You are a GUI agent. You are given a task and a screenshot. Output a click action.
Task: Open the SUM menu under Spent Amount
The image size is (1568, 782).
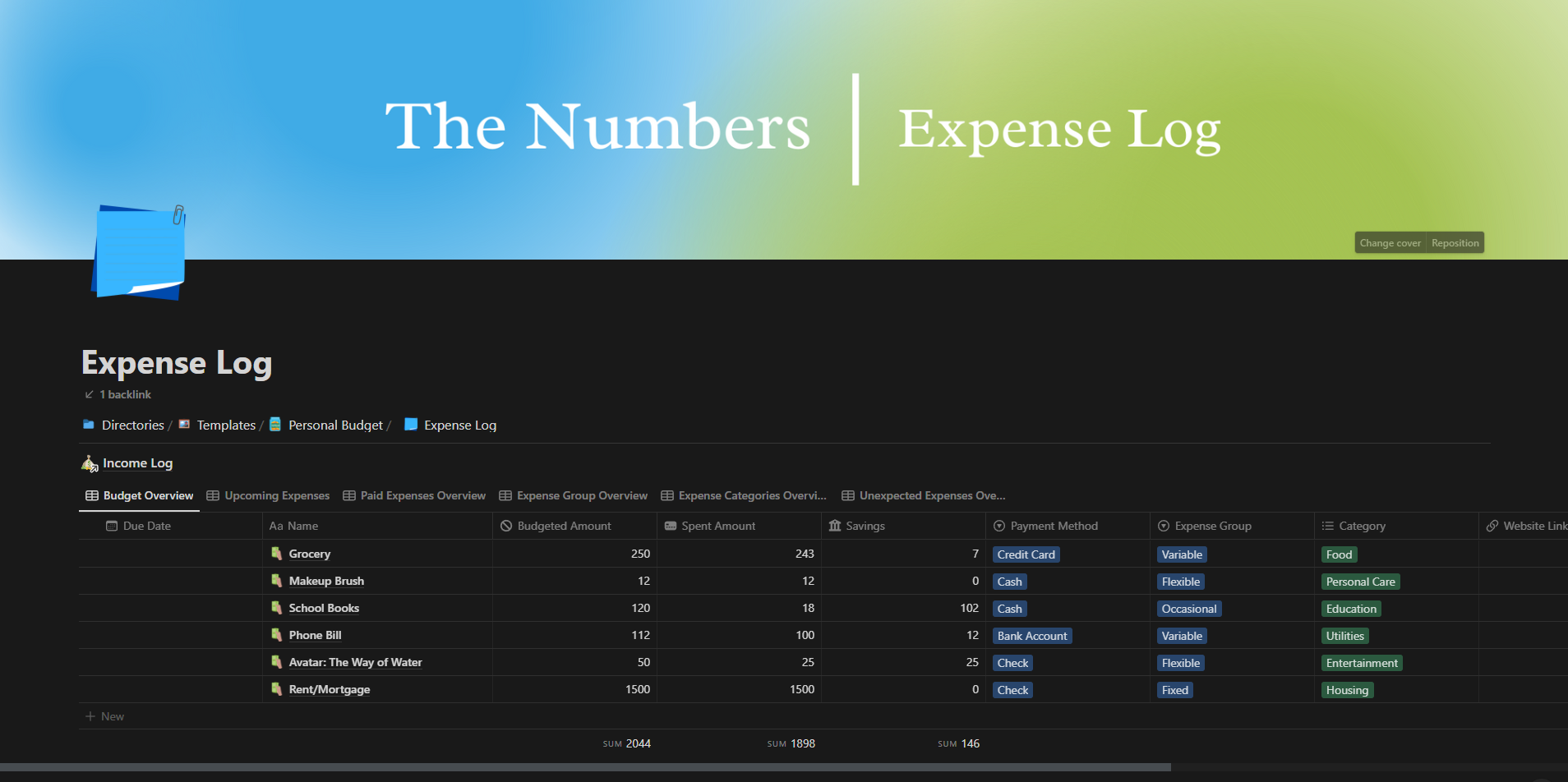click(791, 743)
